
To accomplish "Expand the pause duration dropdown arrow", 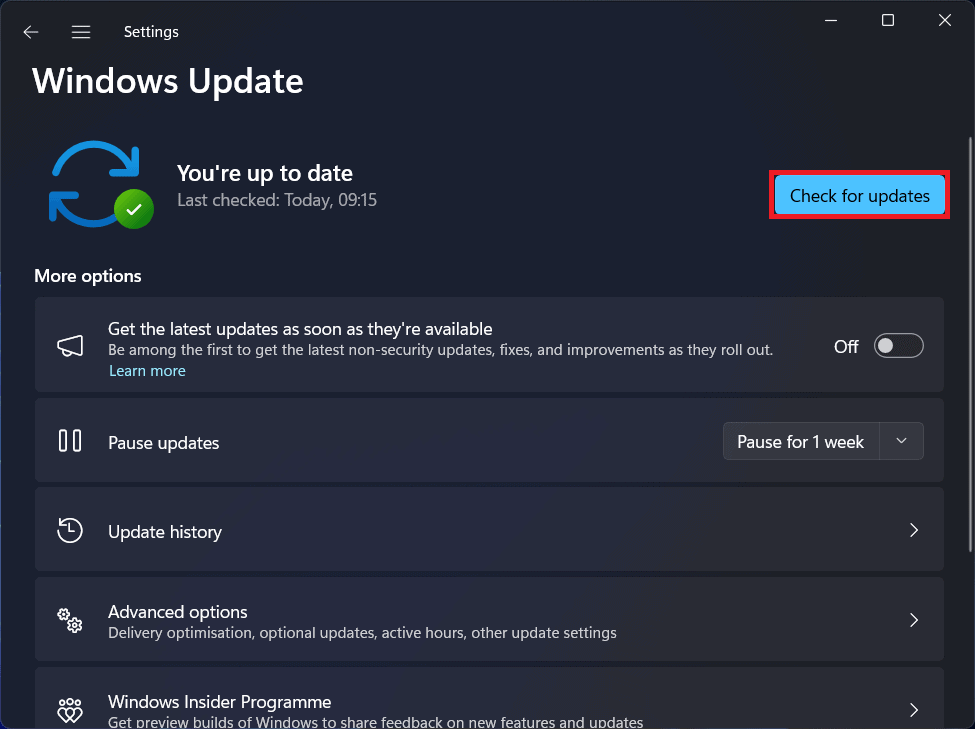I will [x=902, y=441].
